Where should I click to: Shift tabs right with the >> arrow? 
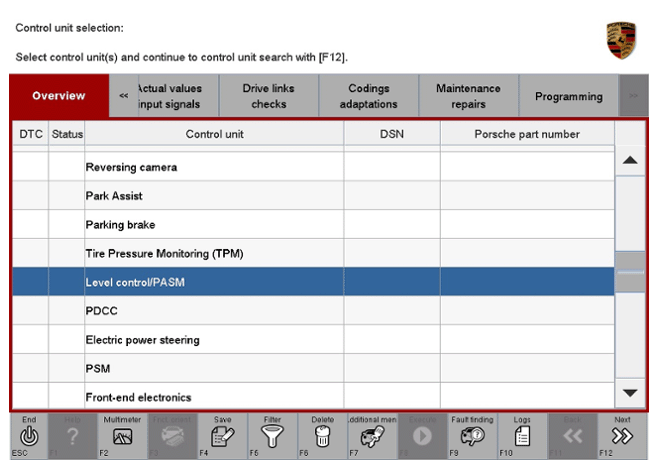point(633,96)
